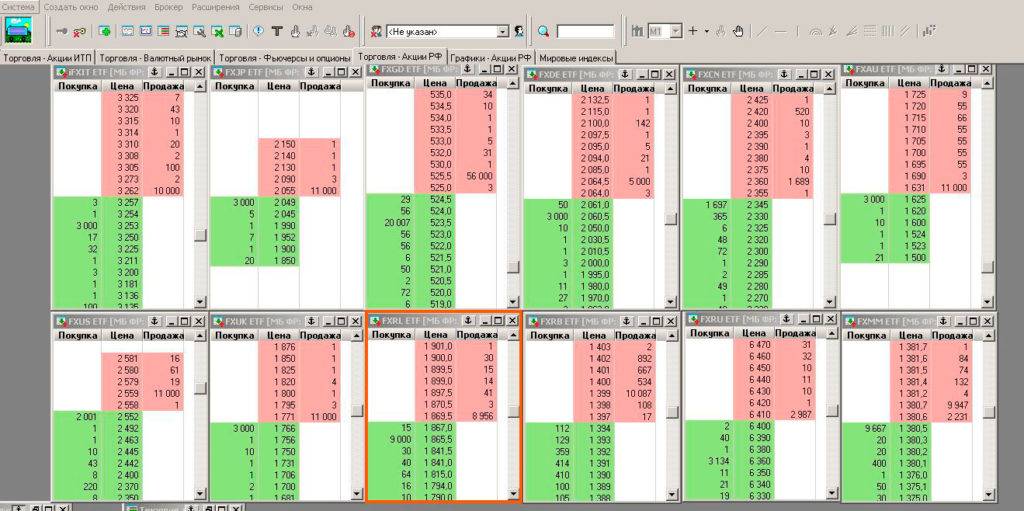This screenshot has height=511, width=1024.
Task: Open the M1 timeframe dropdown
Action: [677, 31]
